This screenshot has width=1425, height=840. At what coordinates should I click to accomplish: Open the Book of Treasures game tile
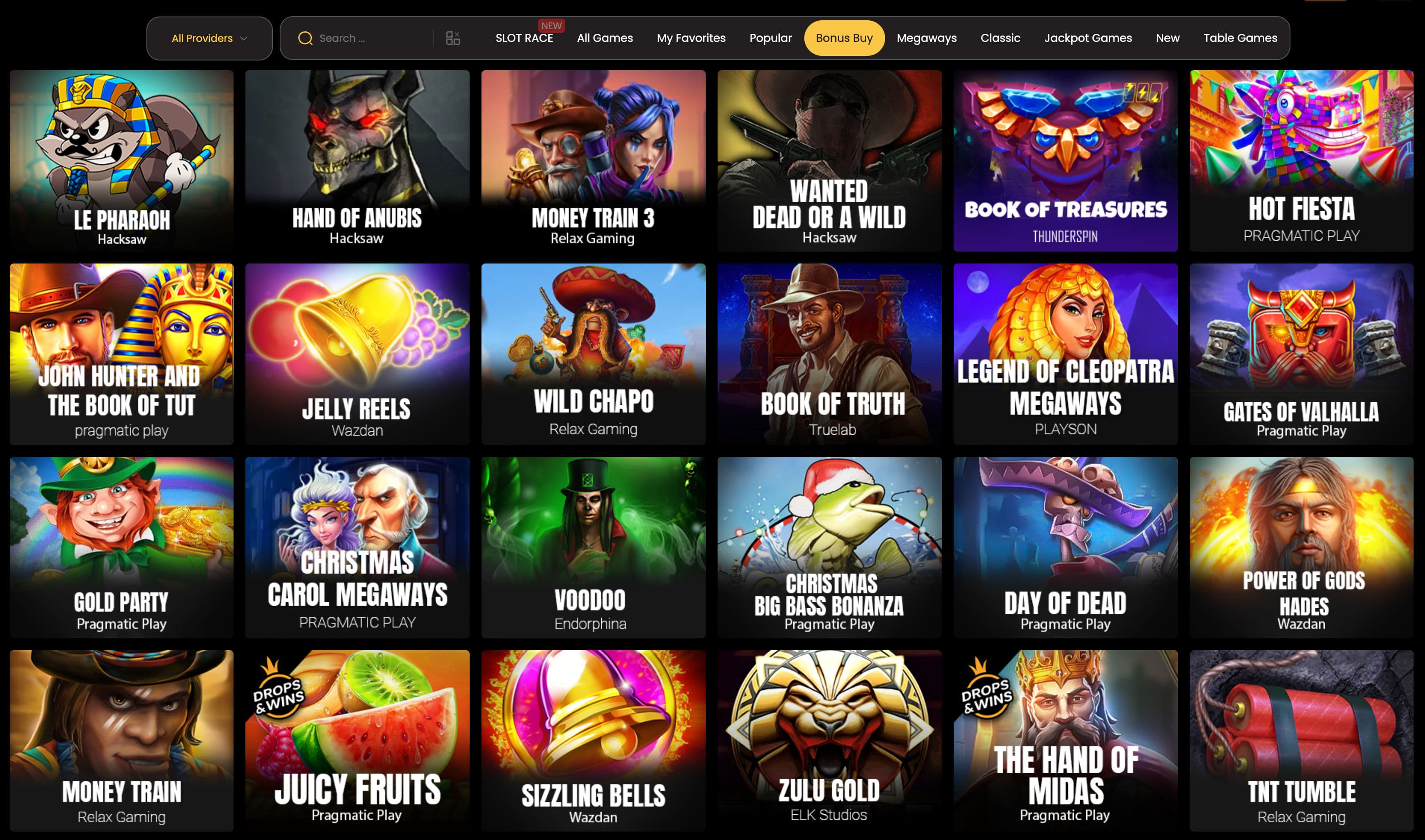1065,160
